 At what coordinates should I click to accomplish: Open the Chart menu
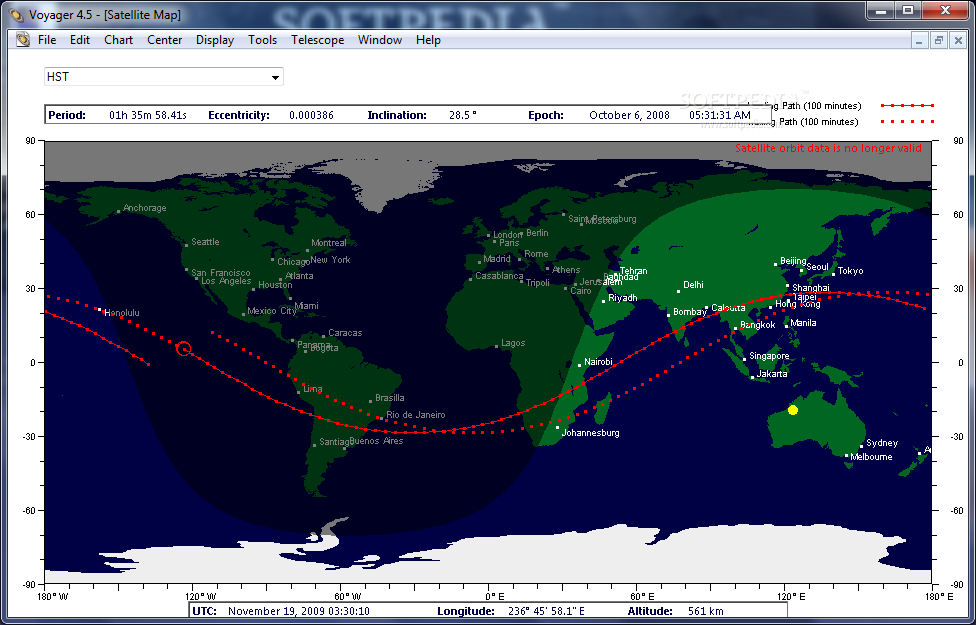tap(118, 40)
